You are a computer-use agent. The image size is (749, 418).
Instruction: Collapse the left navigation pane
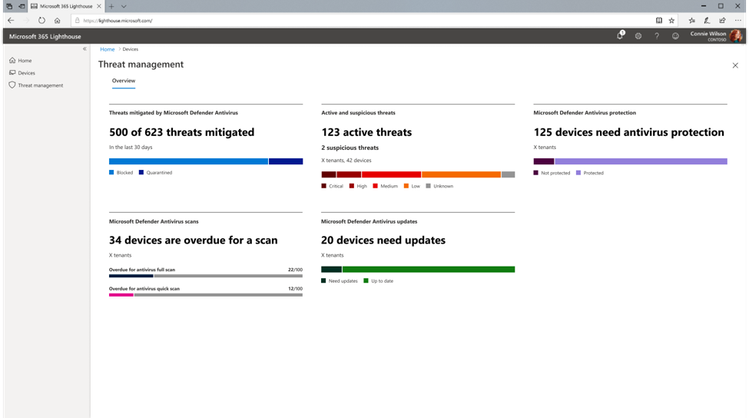coord(85,49)
